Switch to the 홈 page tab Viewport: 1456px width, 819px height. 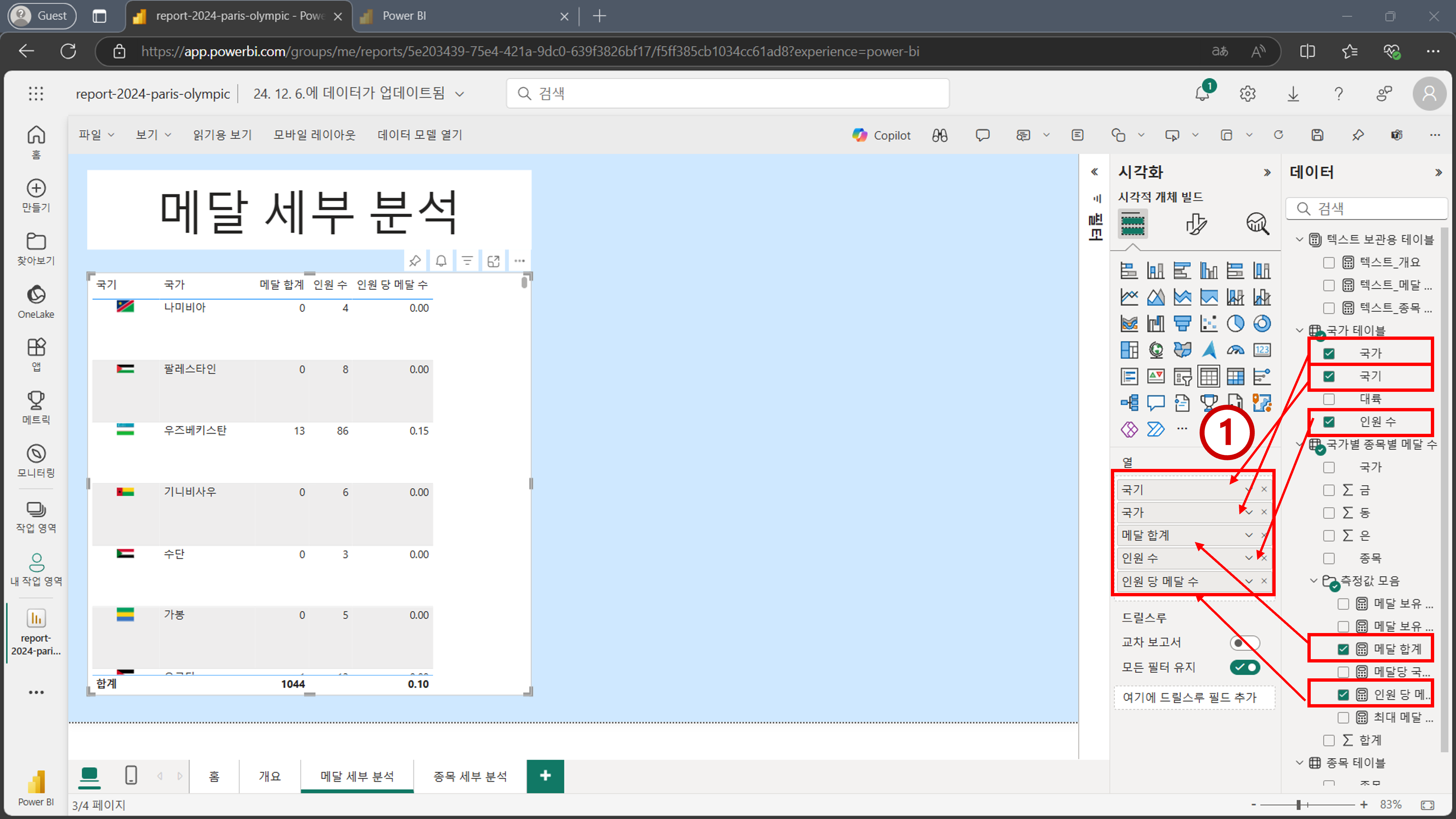tap(214, 776)
